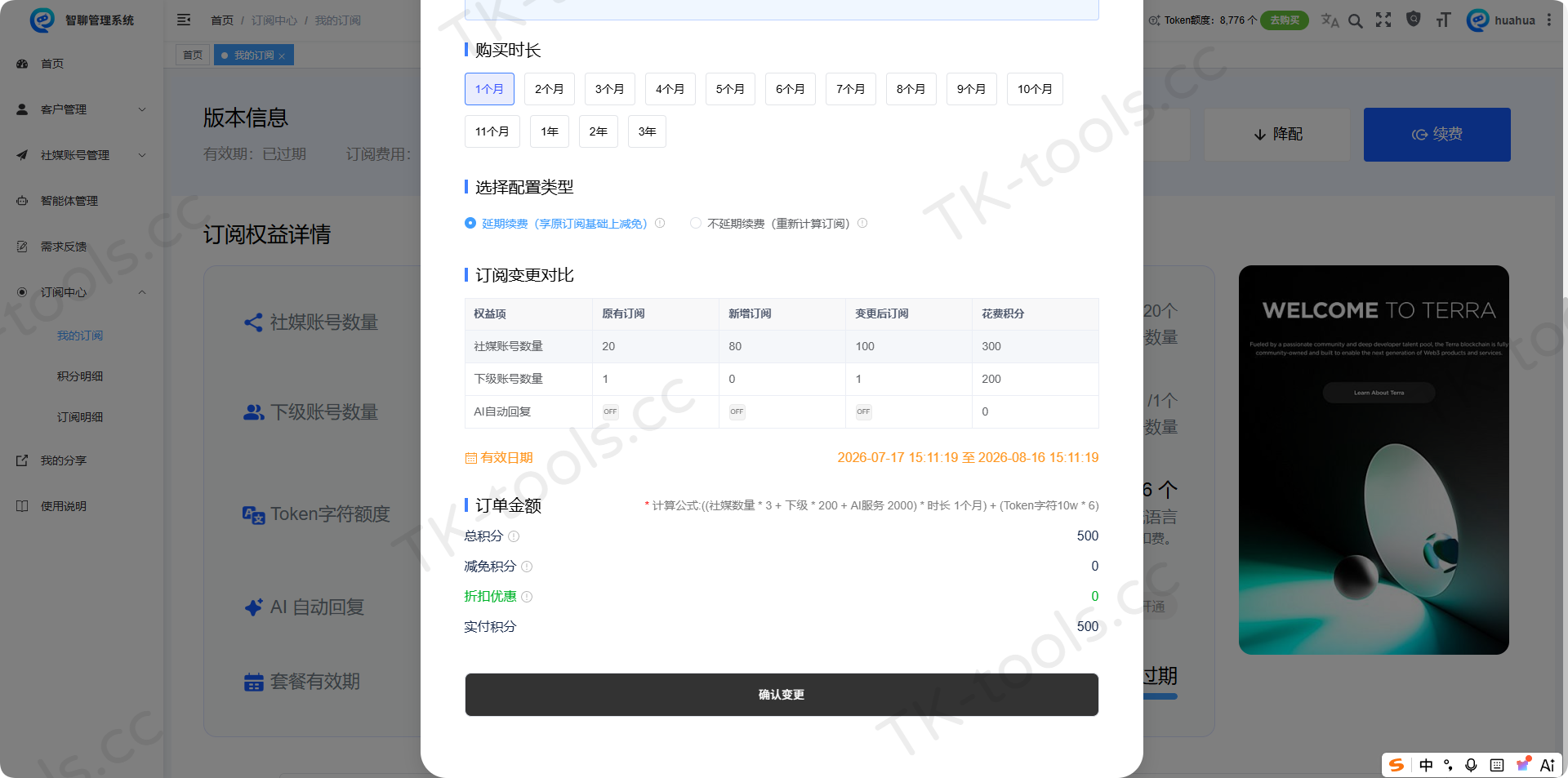Image resolution: width=1568 pixels, height=778 pixels.
Task: Click the microphone icon in IME bar
Action: pos(1471,765)
